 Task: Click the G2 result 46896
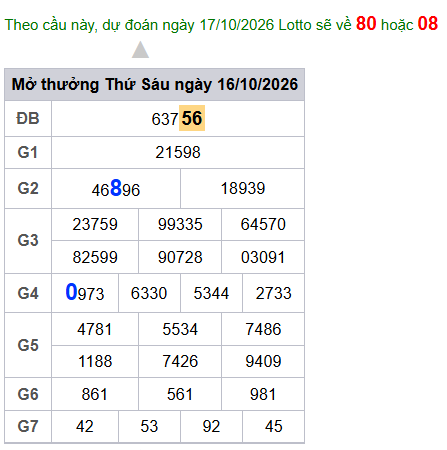(116, 188)
